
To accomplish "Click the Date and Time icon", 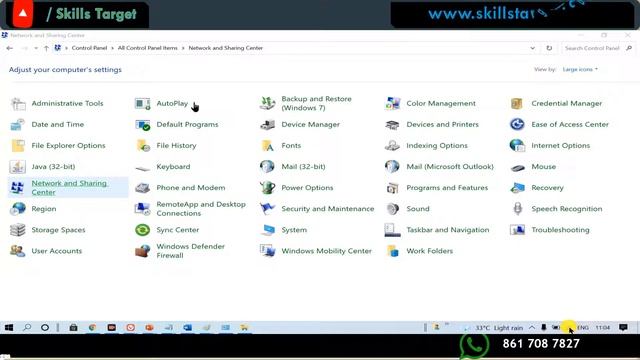I will (x=18, y=124).
